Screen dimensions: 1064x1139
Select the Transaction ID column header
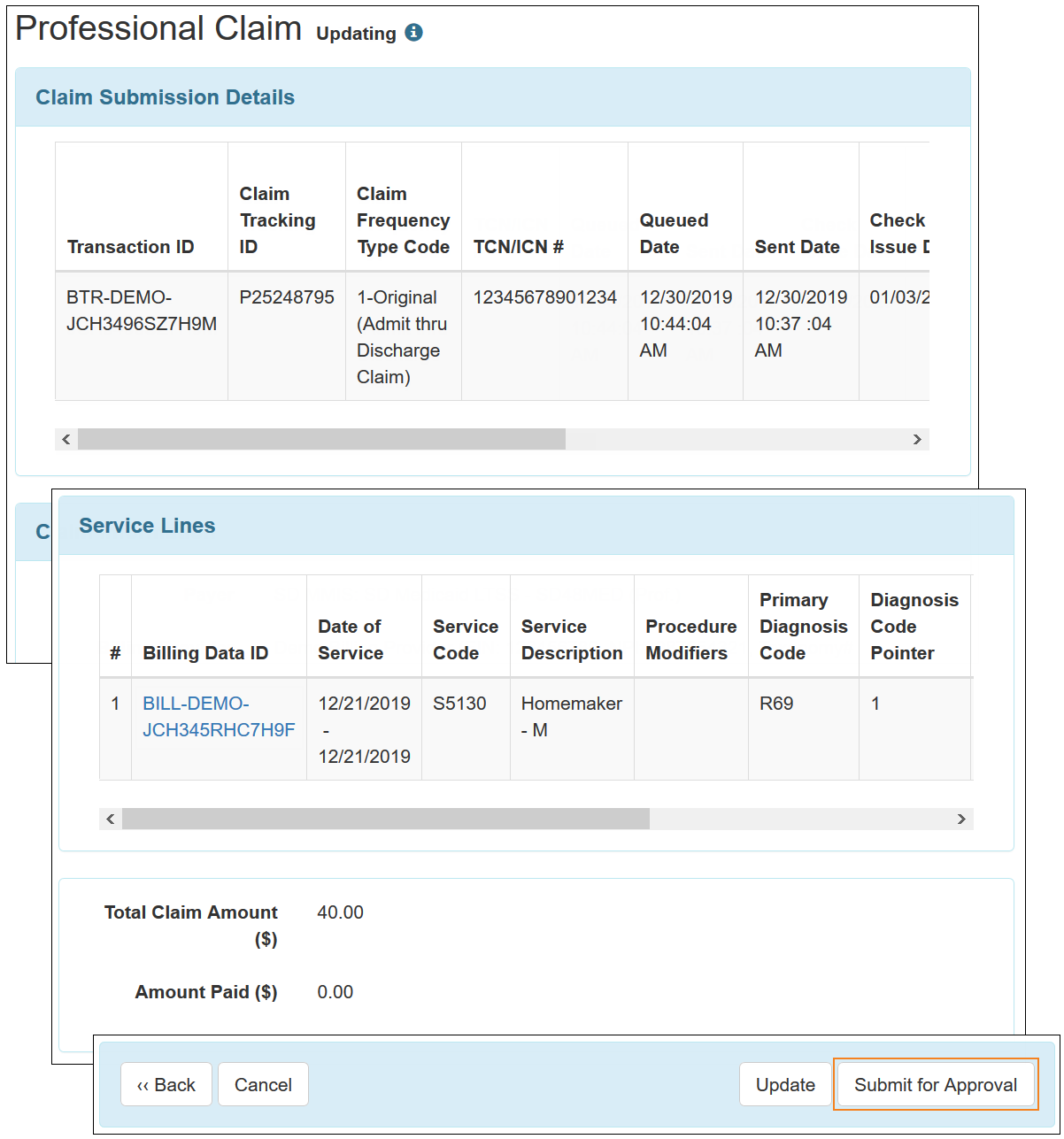[130, 247]
